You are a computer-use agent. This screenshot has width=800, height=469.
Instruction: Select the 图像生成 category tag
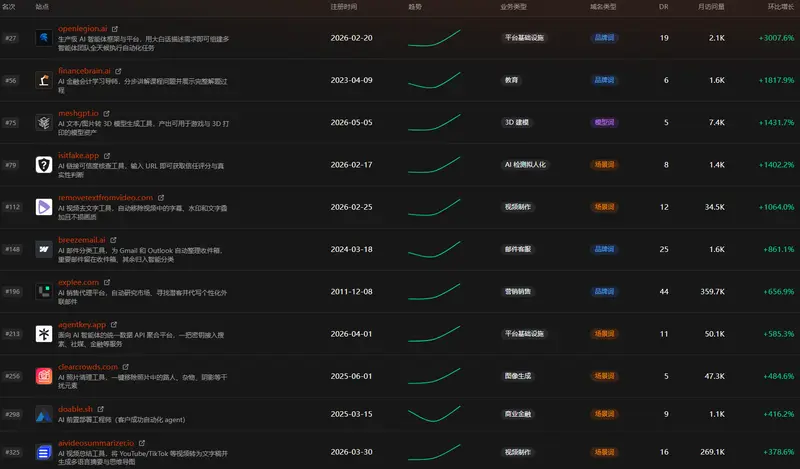click(518, 376)
